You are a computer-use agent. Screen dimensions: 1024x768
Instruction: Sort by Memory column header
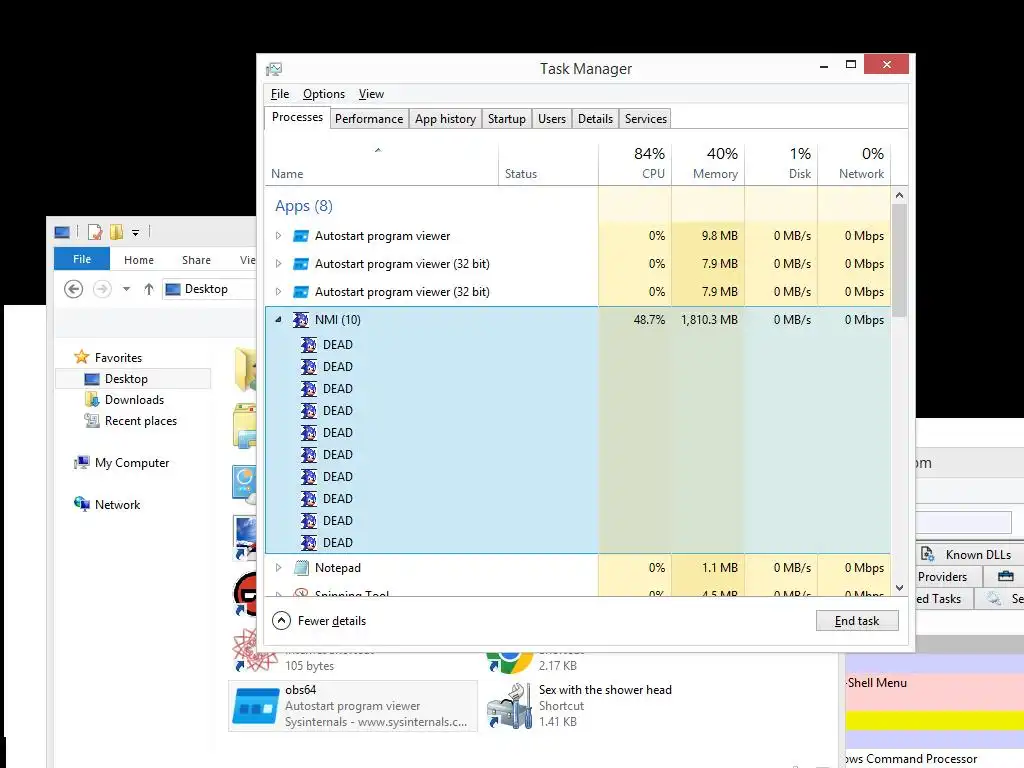point(708,163)
